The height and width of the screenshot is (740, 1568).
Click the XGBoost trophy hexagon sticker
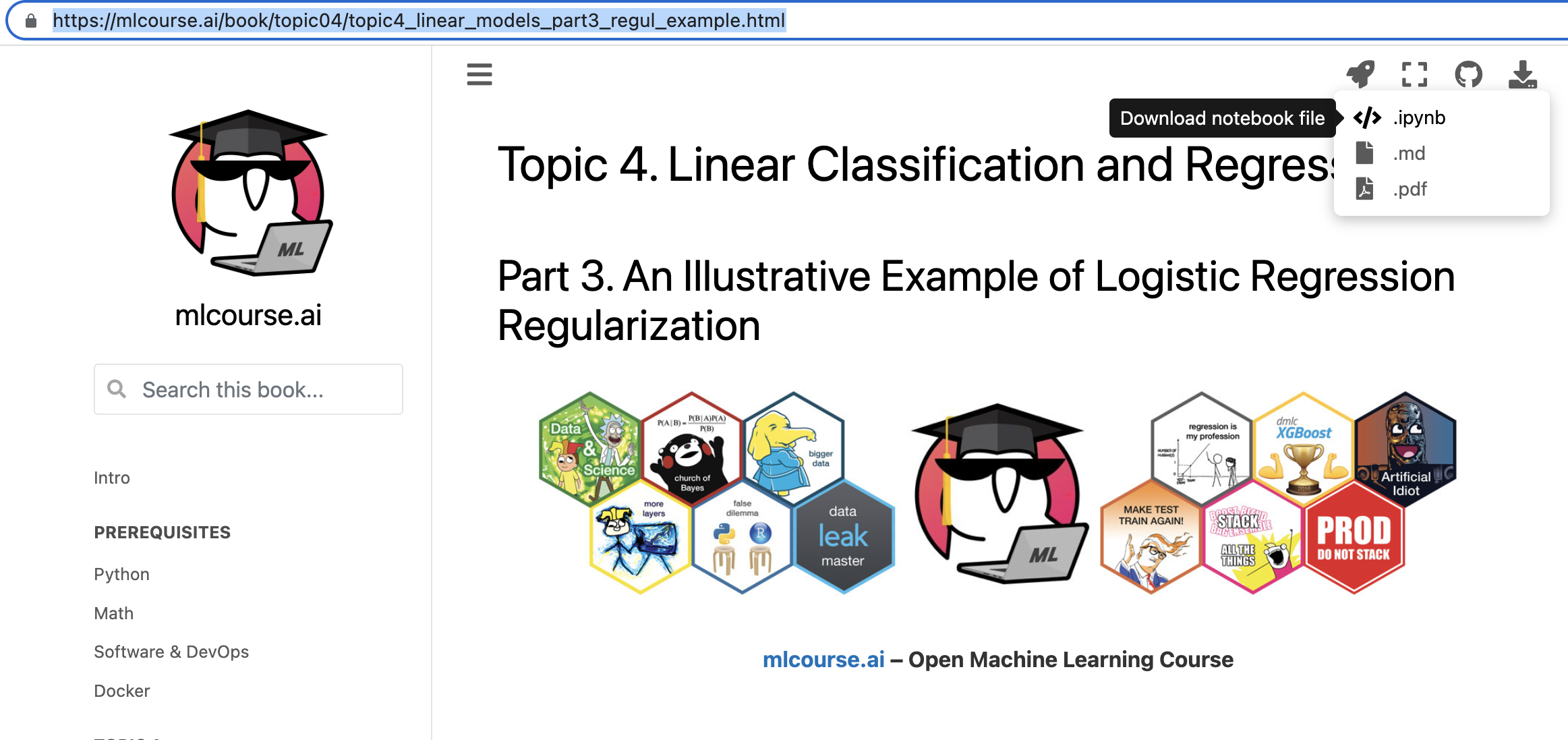(1303, 449)
